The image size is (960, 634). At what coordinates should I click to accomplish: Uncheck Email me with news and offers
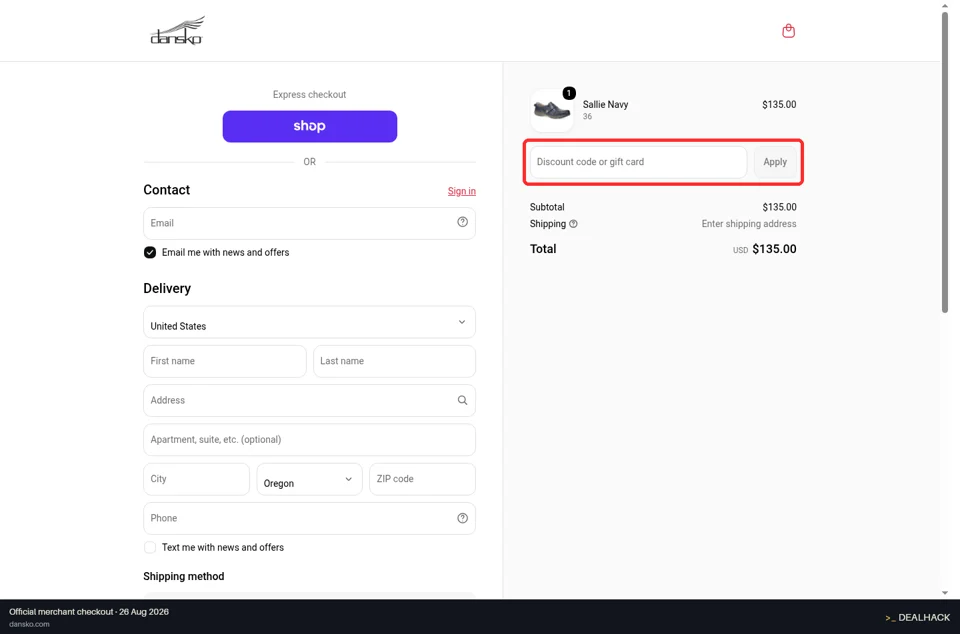pyautogui.click(x=150, y=252)
